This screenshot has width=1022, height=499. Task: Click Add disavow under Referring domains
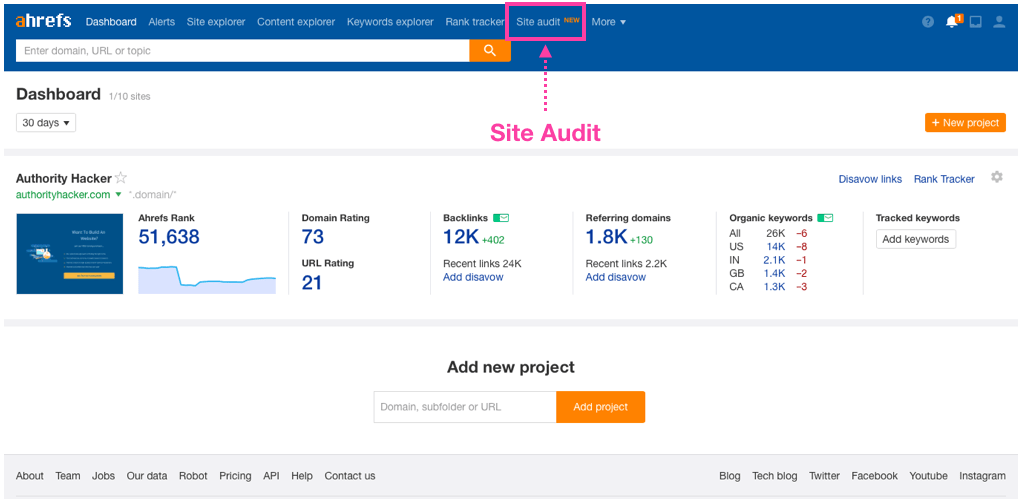click(x=616, y=277)
